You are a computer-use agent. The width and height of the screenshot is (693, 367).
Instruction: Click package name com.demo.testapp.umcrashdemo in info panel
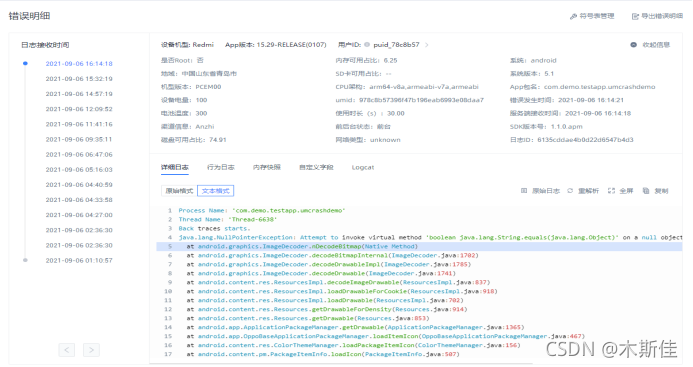[599, 87]
